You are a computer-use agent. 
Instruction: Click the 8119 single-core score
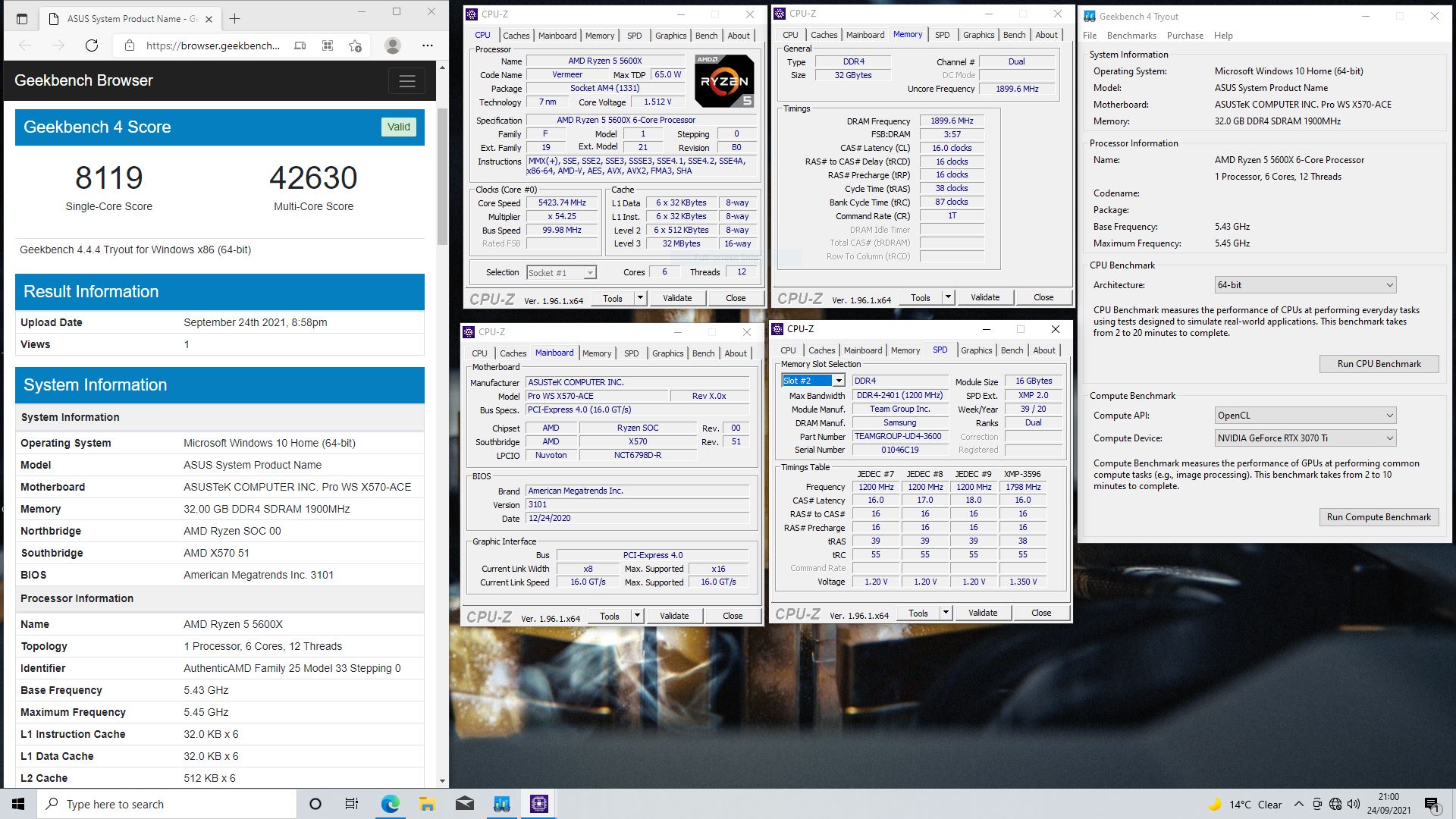pyautogui.click(x=109, y=178)
